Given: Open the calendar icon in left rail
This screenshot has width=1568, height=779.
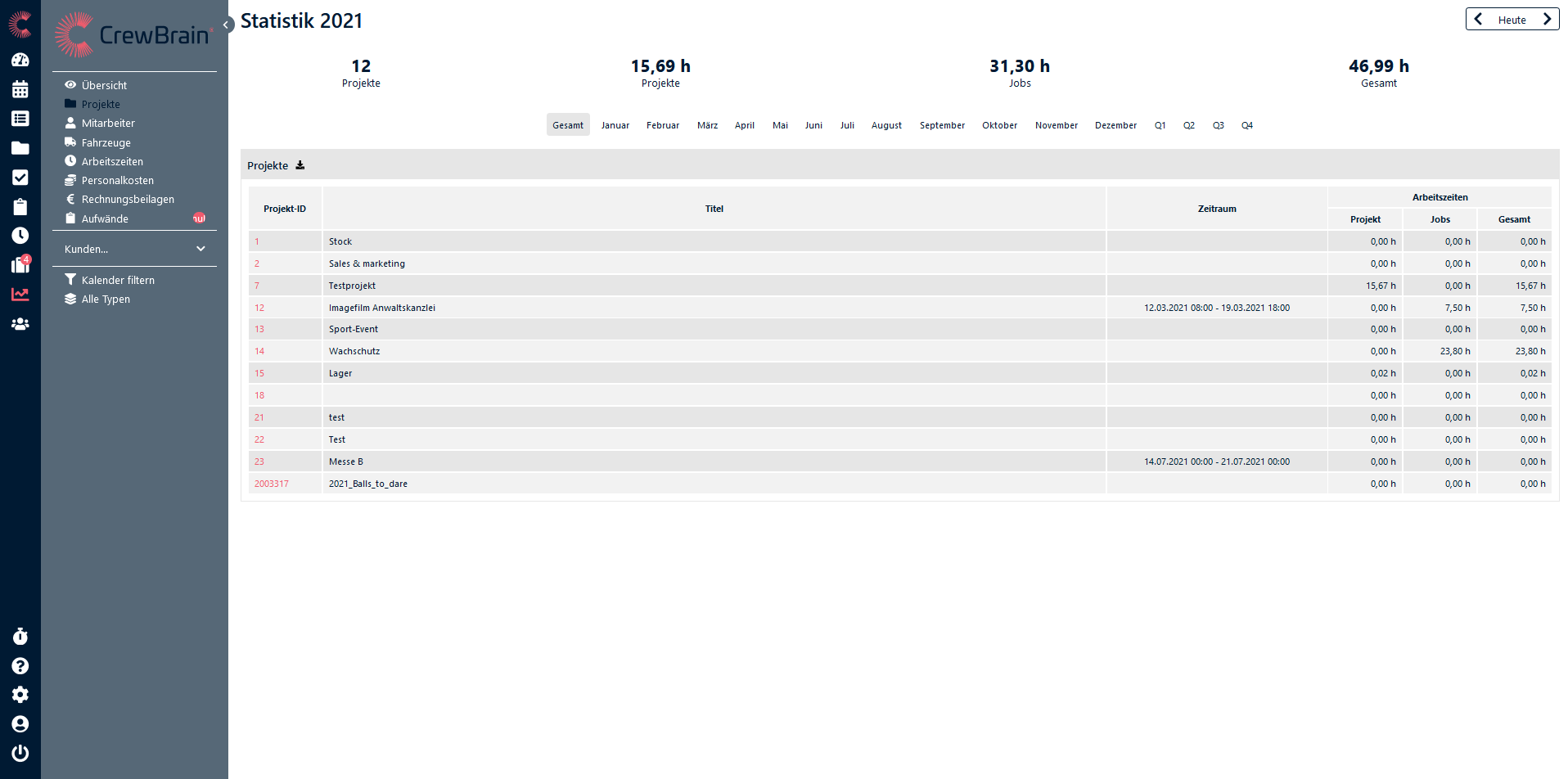Looking at the screenshot, I should 20,89.
